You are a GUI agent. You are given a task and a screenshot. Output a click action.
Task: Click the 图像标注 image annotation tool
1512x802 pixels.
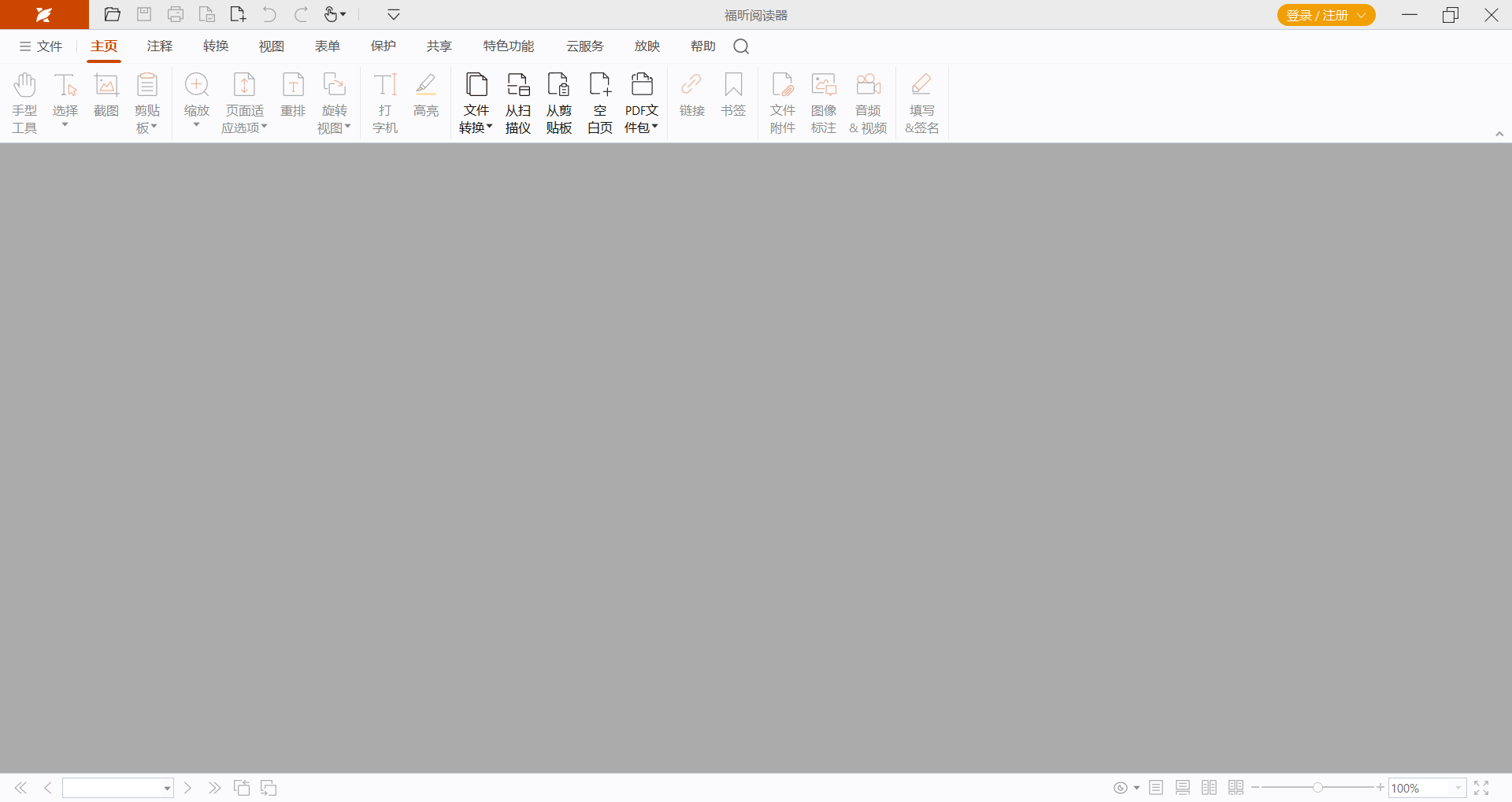[824, 102]
